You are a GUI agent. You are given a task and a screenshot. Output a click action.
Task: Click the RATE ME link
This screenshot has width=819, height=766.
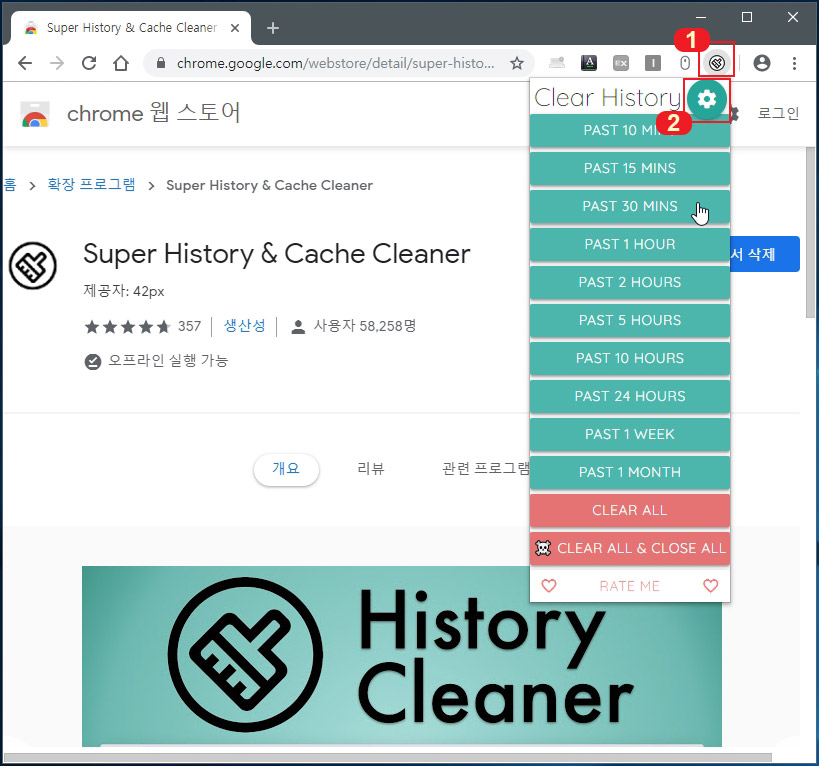[x=629, y=586]
